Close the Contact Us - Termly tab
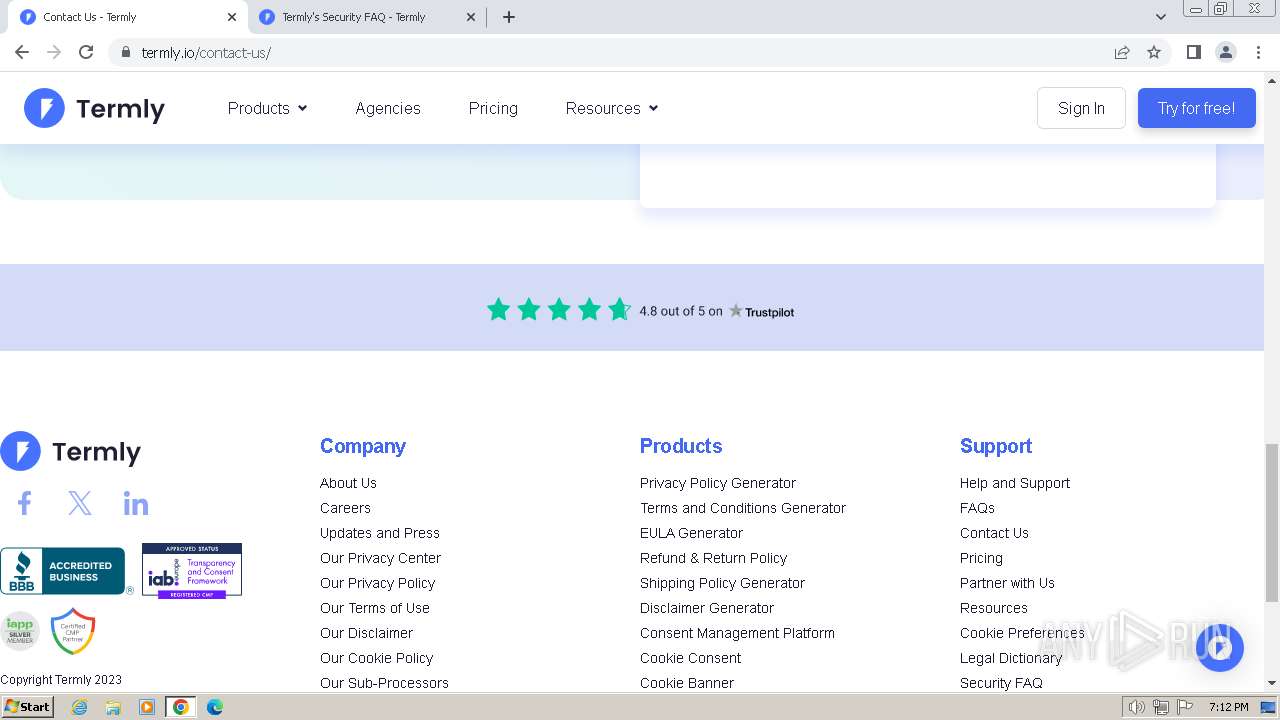The height and width of the screenshot is (720, 1280). (232, 17)
